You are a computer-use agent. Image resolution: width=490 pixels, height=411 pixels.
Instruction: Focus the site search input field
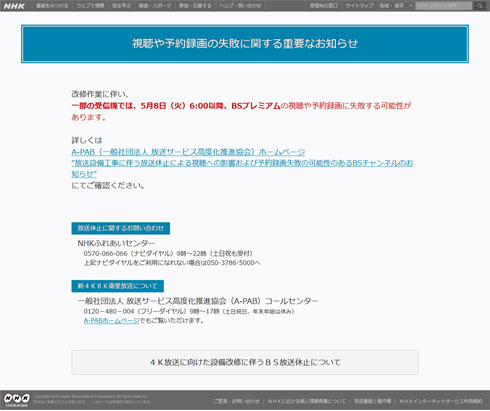444,6
